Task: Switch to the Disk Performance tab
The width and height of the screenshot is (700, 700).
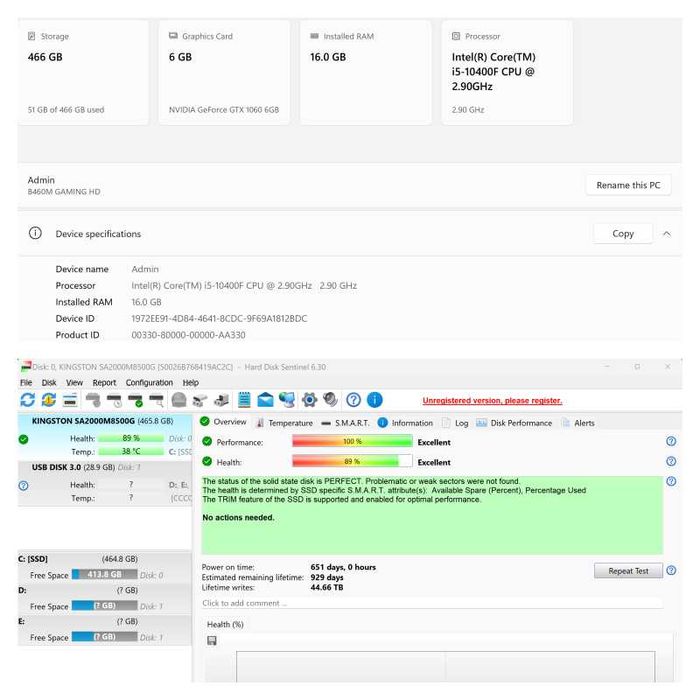Action: pos(514,423)
